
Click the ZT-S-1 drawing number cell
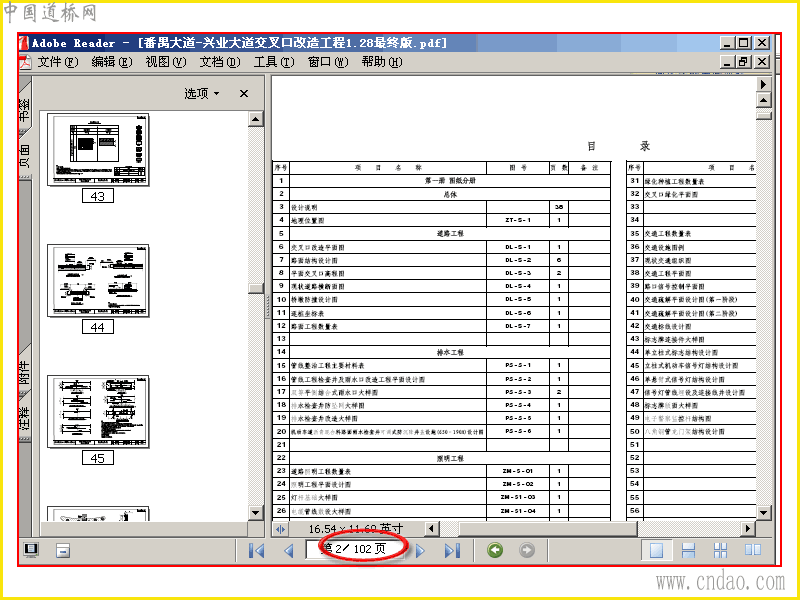(x=518, y=220)
